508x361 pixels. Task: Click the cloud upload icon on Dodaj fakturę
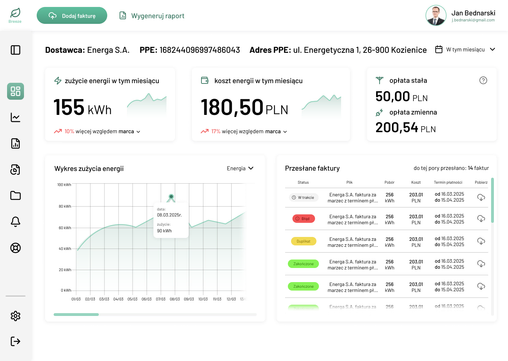point(52,16)
